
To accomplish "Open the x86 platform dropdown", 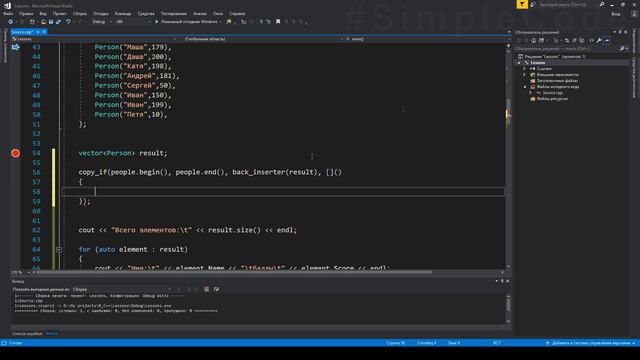I will (133, 22).
